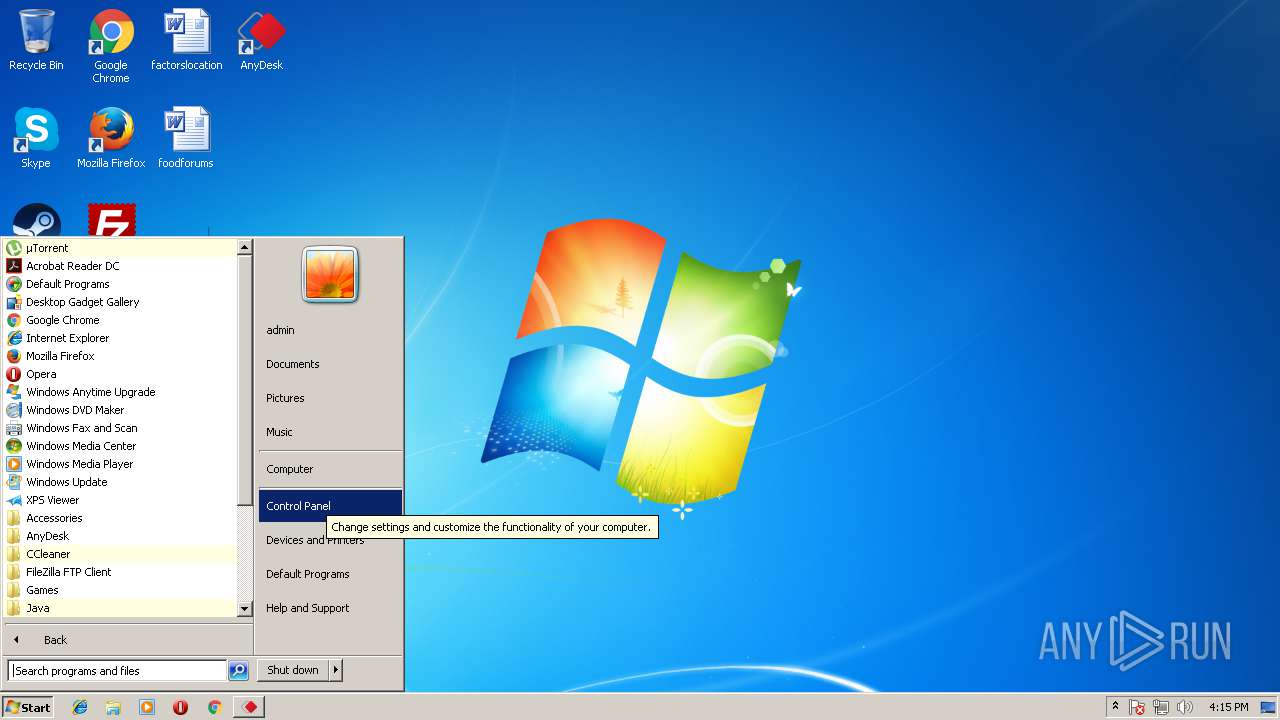This screenshot has height=720, width=1280.
Task: Launch Google Chrome from the programs list
Action: 120,320
